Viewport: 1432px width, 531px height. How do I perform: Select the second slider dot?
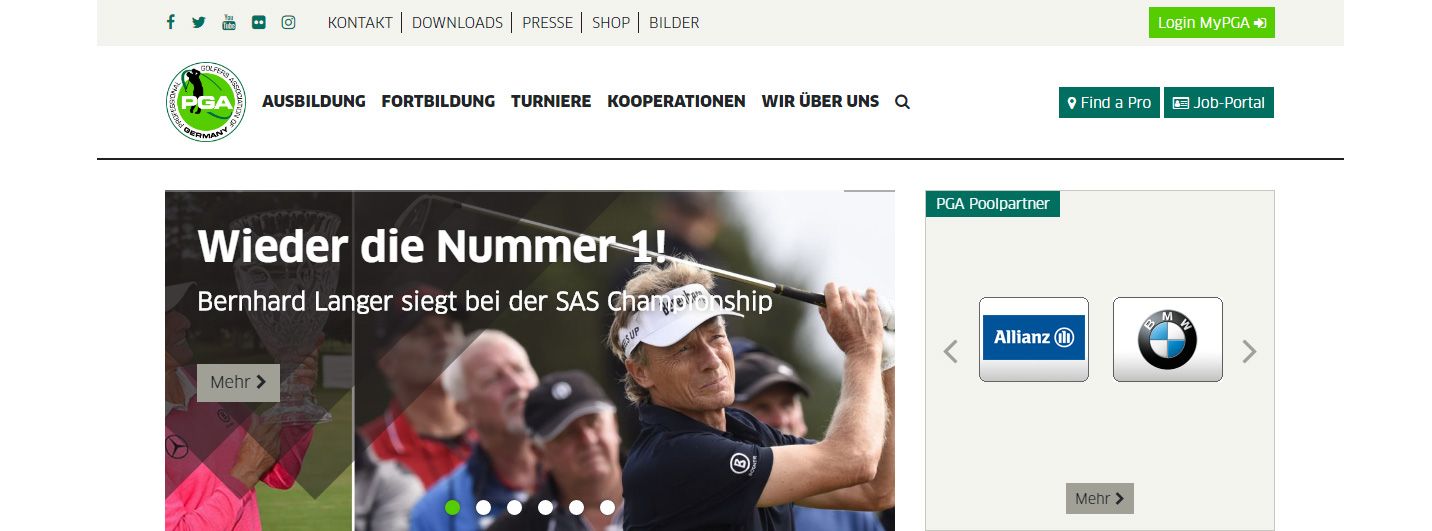coord(483,507)
